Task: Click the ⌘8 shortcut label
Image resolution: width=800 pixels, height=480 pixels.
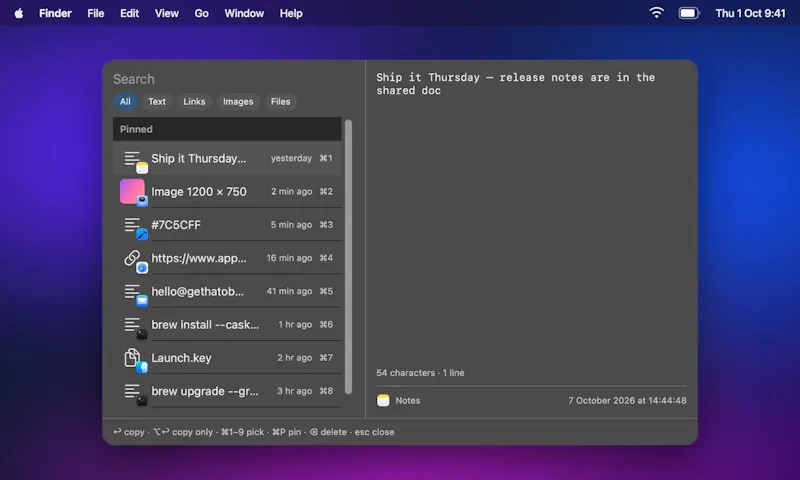Action: (326, 391)
